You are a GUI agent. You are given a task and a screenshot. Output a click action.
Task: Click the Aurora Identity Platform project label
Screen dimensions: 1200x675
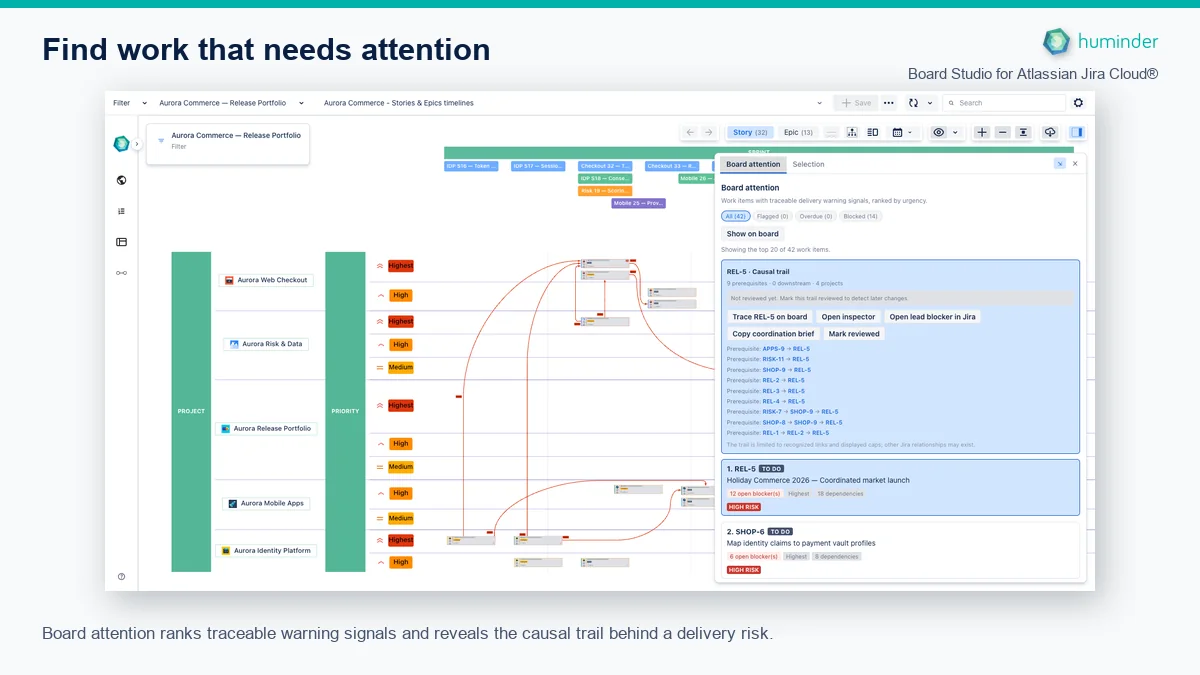[x=266, y=551]
